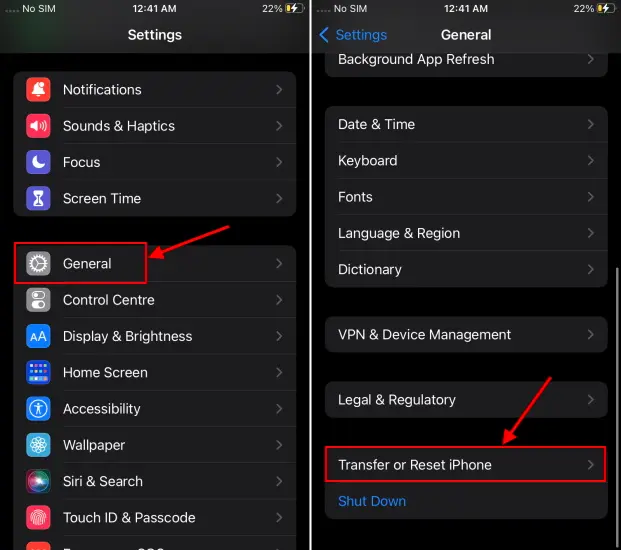Tap the Wallpaper flower icon
The width and height of the screenshot is (621, 550).
click(x=38, y=445)
